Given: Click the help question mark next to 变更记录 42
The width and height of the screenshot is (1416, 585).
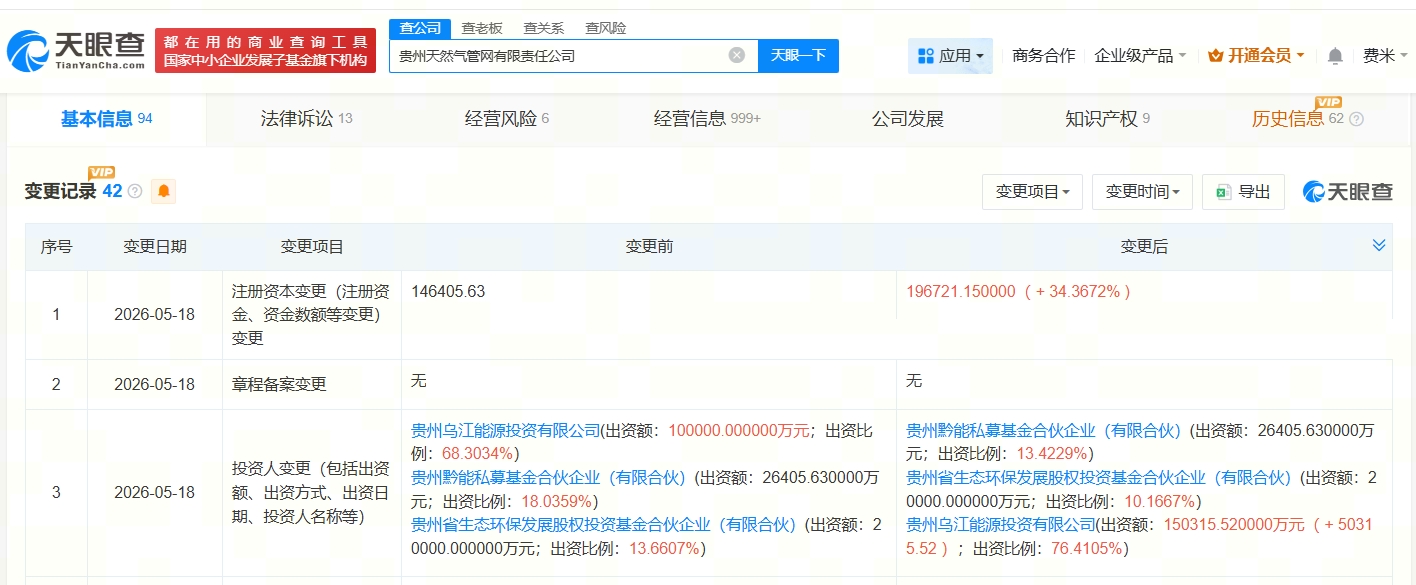Looking at the screenshot, I should pyautogui.click(x=135, y=191).
